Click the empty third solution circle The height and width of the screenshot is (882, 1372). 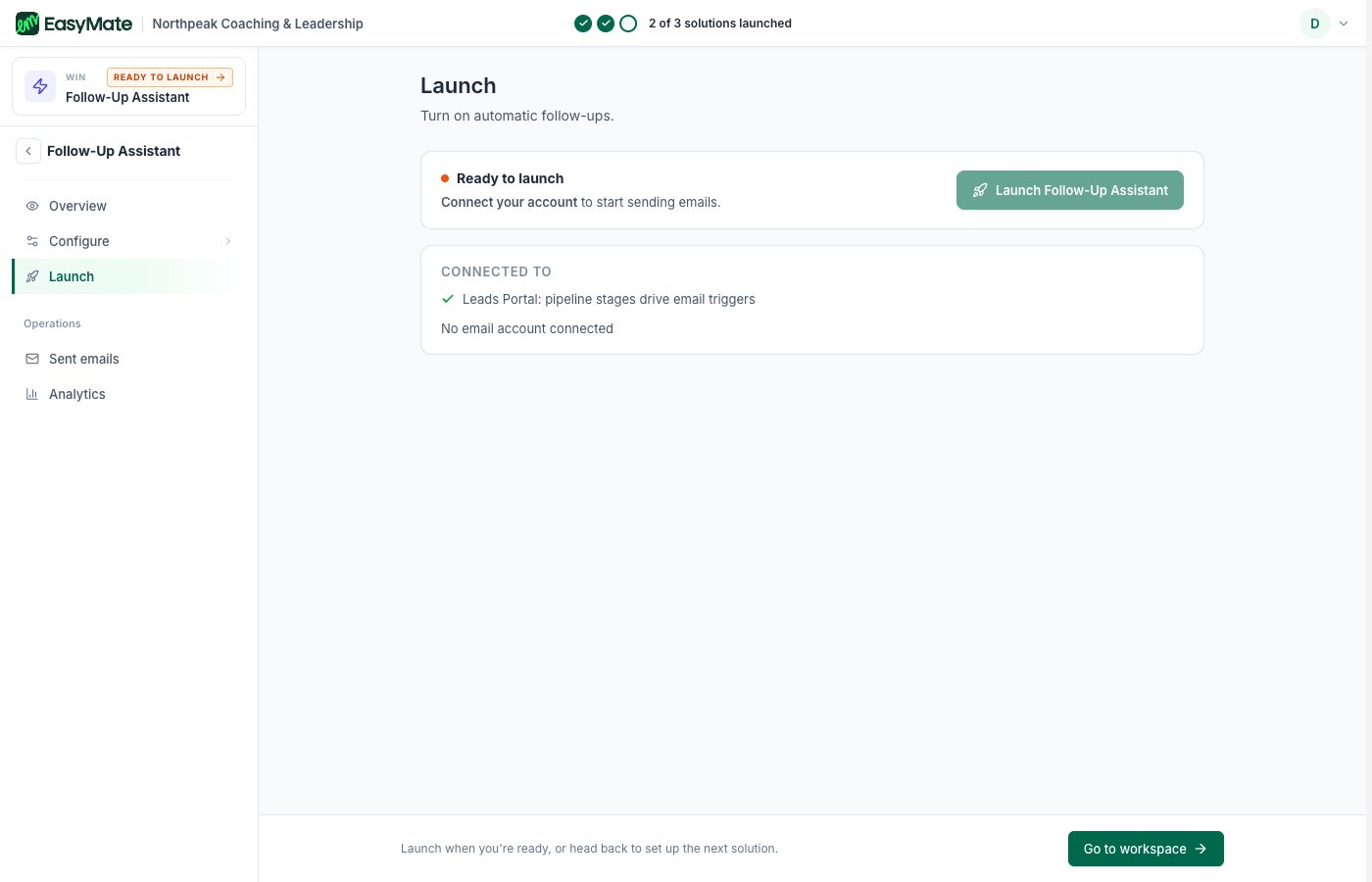628,24
